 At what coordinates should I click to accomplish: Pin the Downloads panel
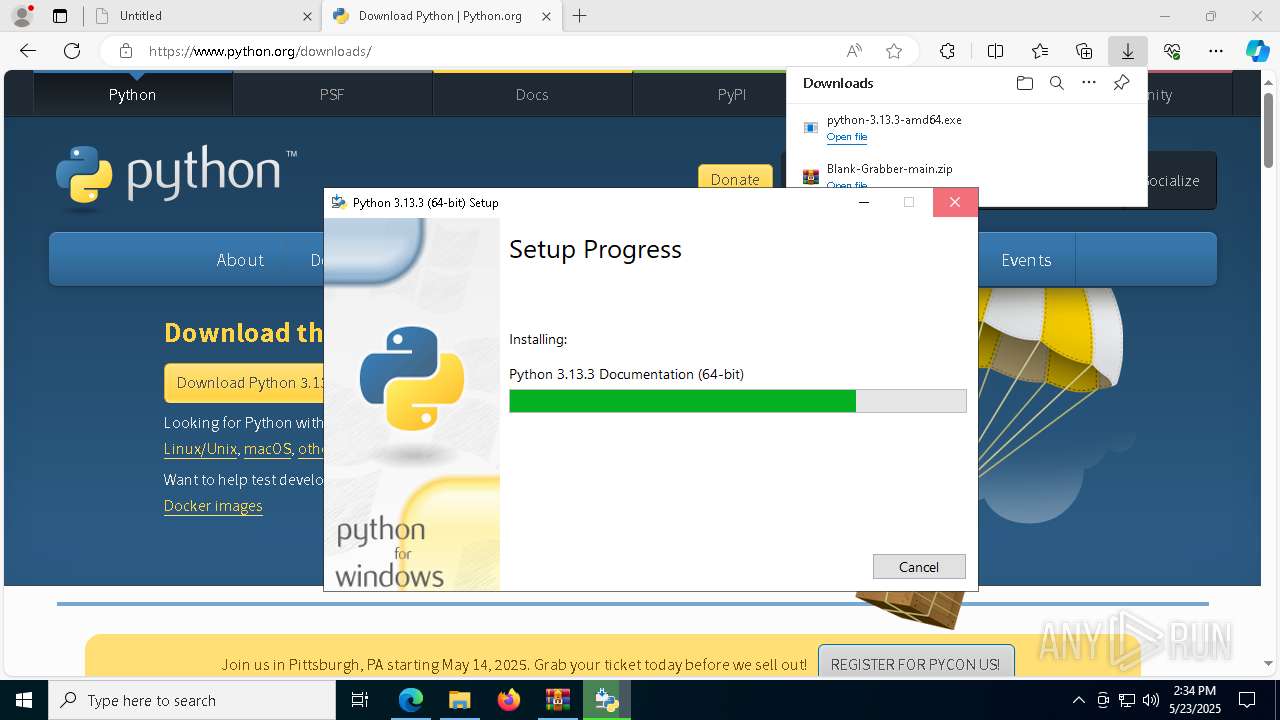click(1121, 83)
